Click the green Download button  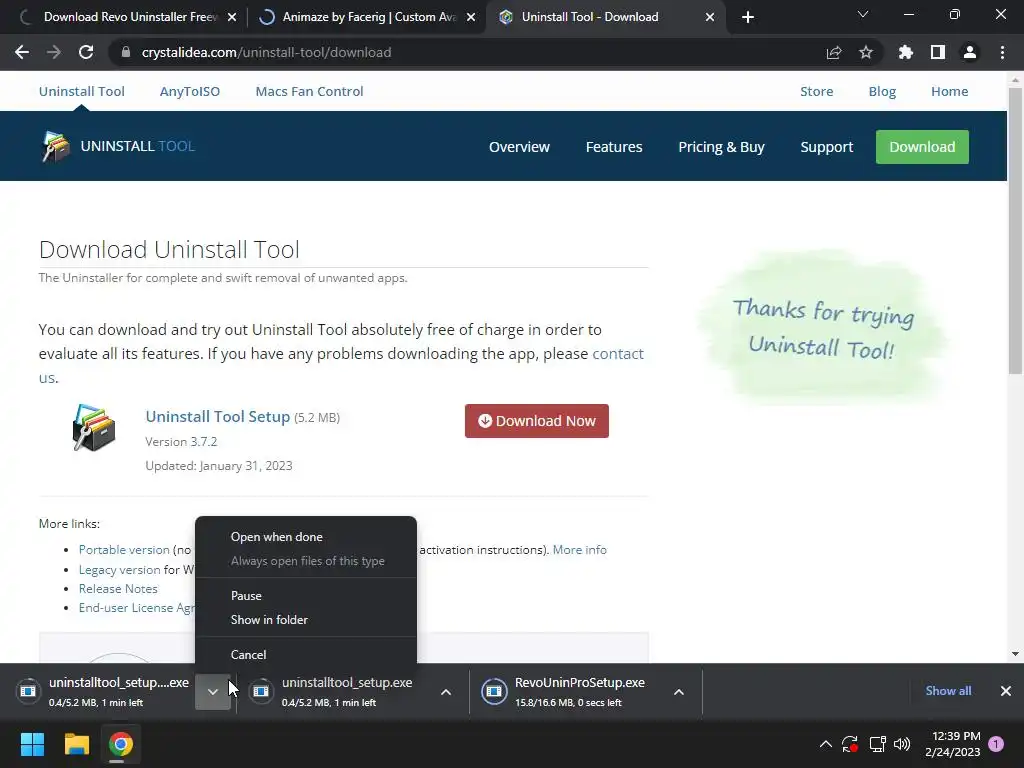coord(922,147)
